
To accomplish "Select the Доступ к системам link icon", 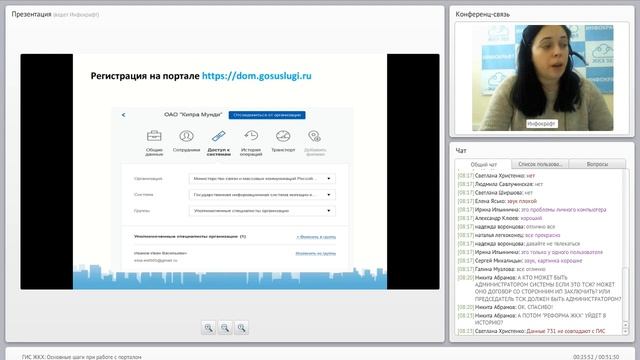I will (219, 136).
